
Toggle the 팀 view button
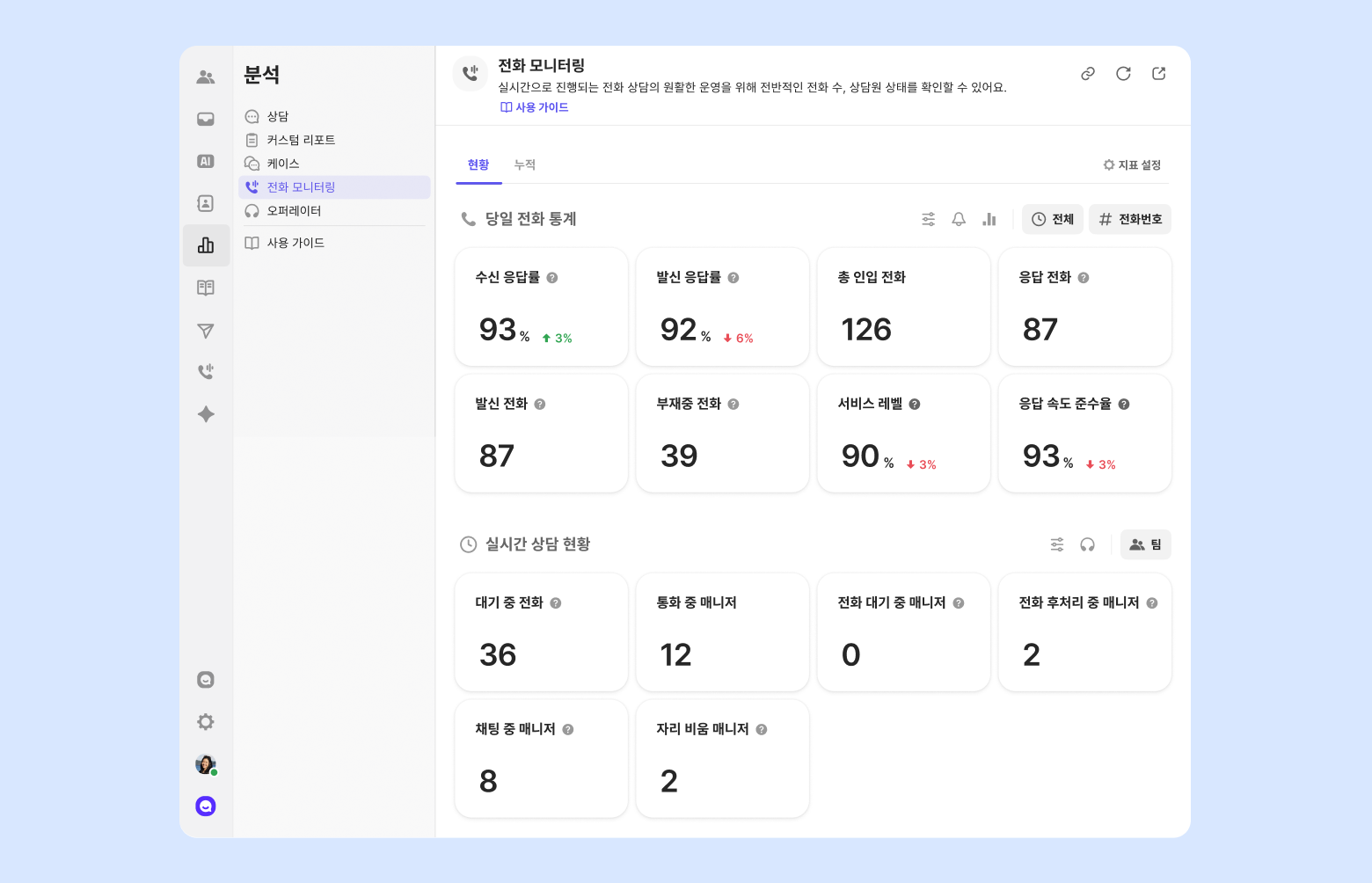tap(1145, 544)
